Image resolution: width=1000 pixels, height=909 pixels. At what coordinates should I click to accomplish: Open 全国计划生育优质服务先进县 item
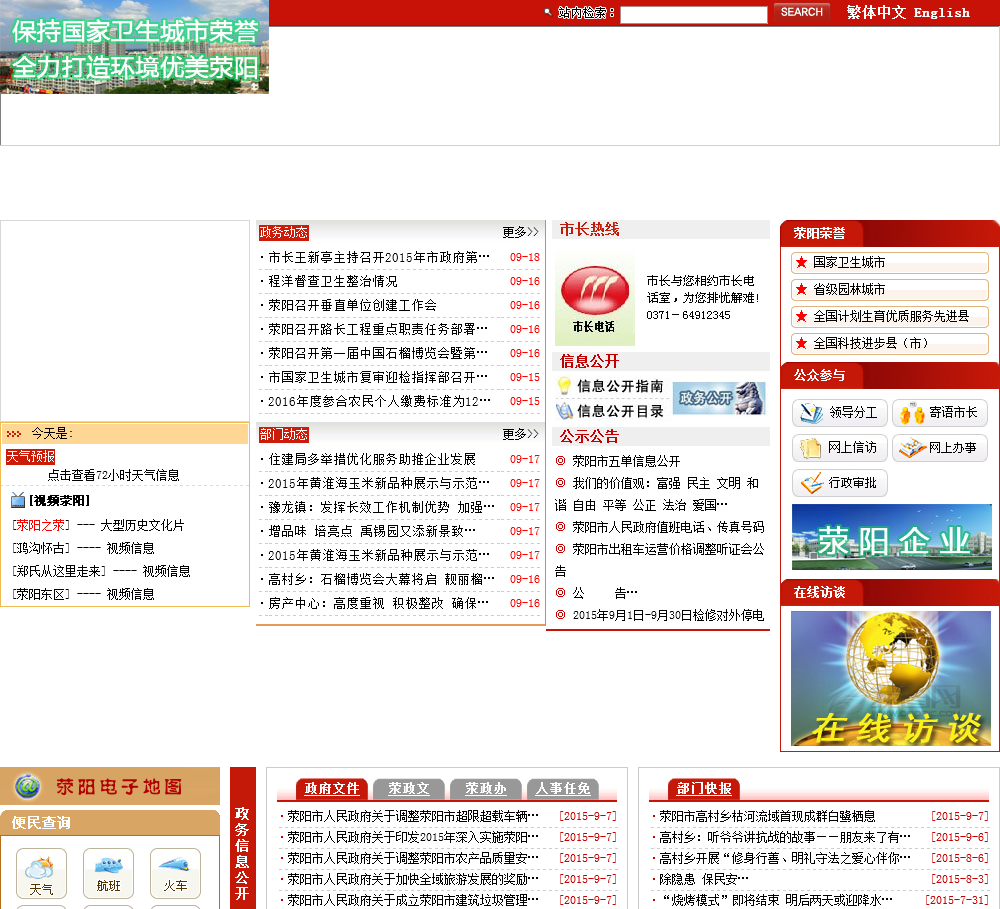[x=890, y=316]
